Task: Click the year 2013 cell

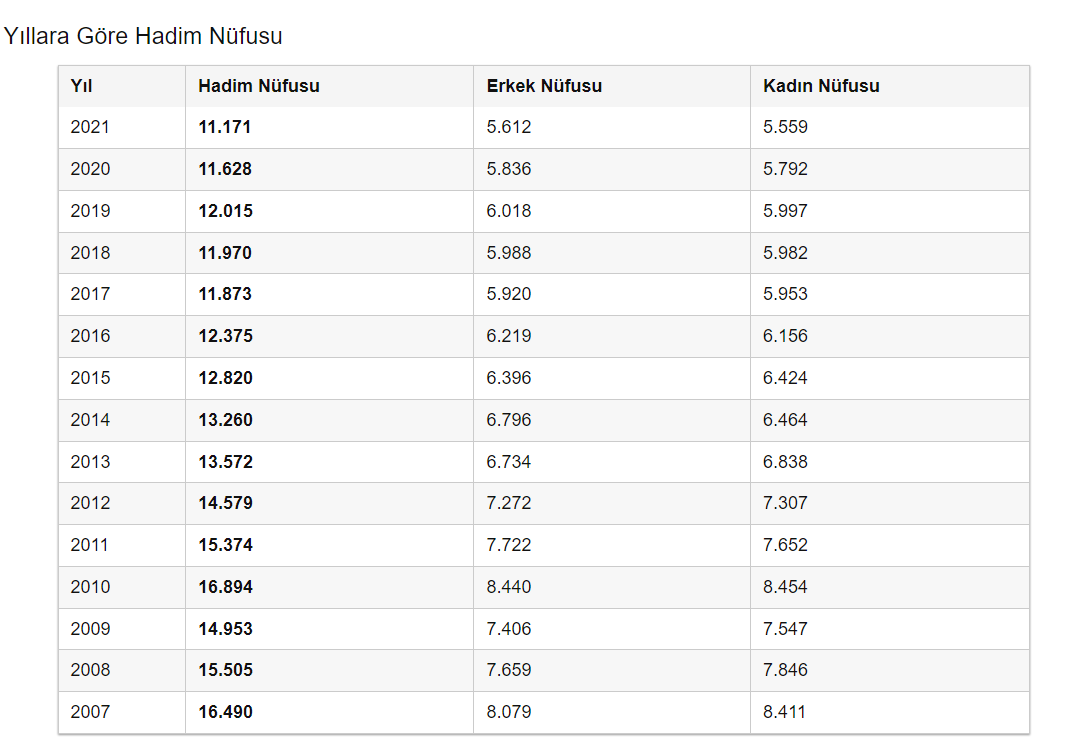Action: click(x=90, y=462)
